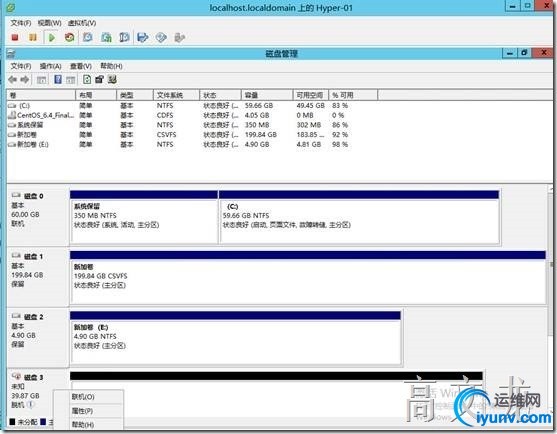The height and width of the screenshot is (434, 557).
Task: Click the Disk Management window title icon
Action: (x=11, y=54)
